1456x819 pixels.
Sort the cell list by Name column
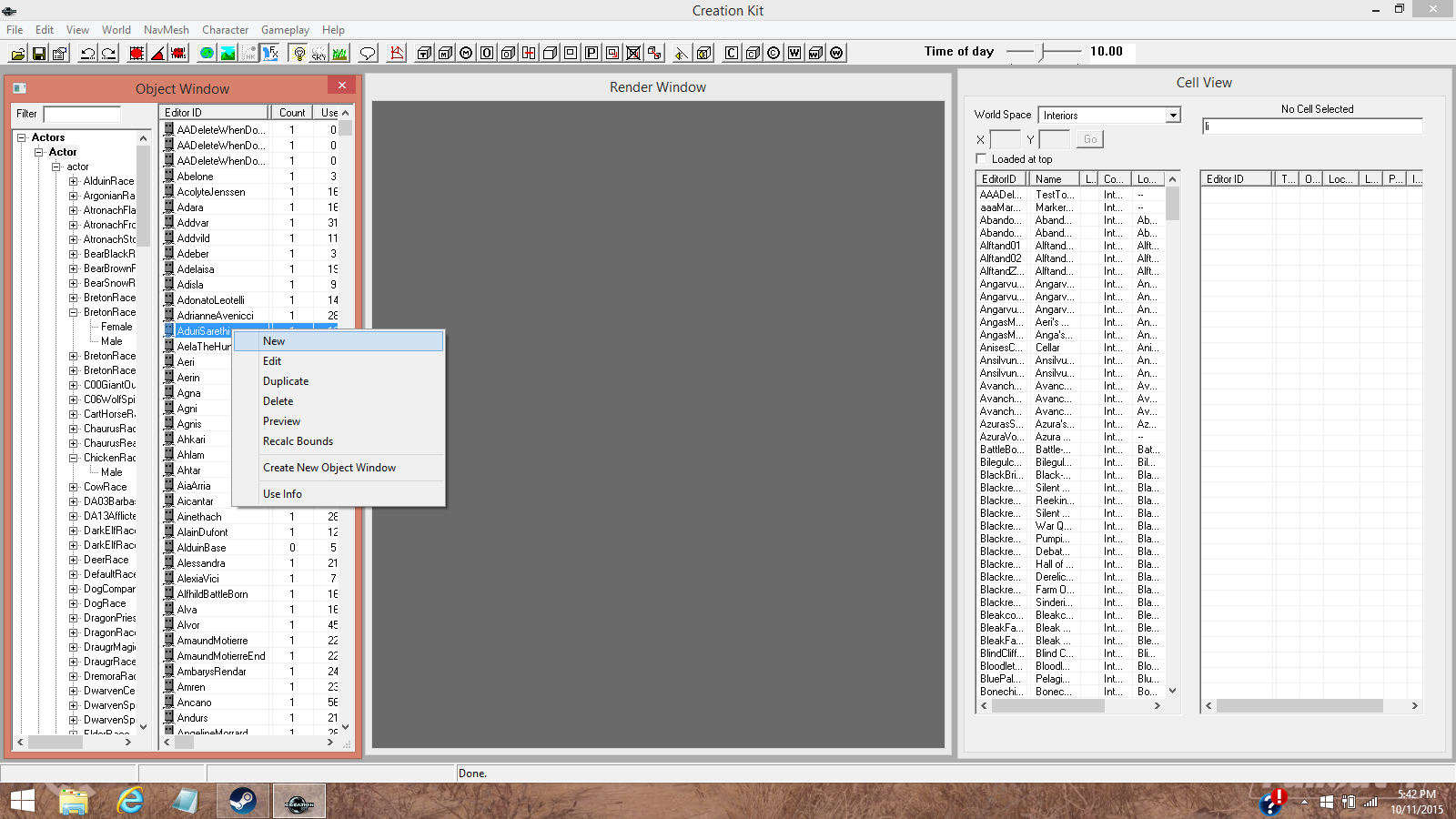(1054, 179)
